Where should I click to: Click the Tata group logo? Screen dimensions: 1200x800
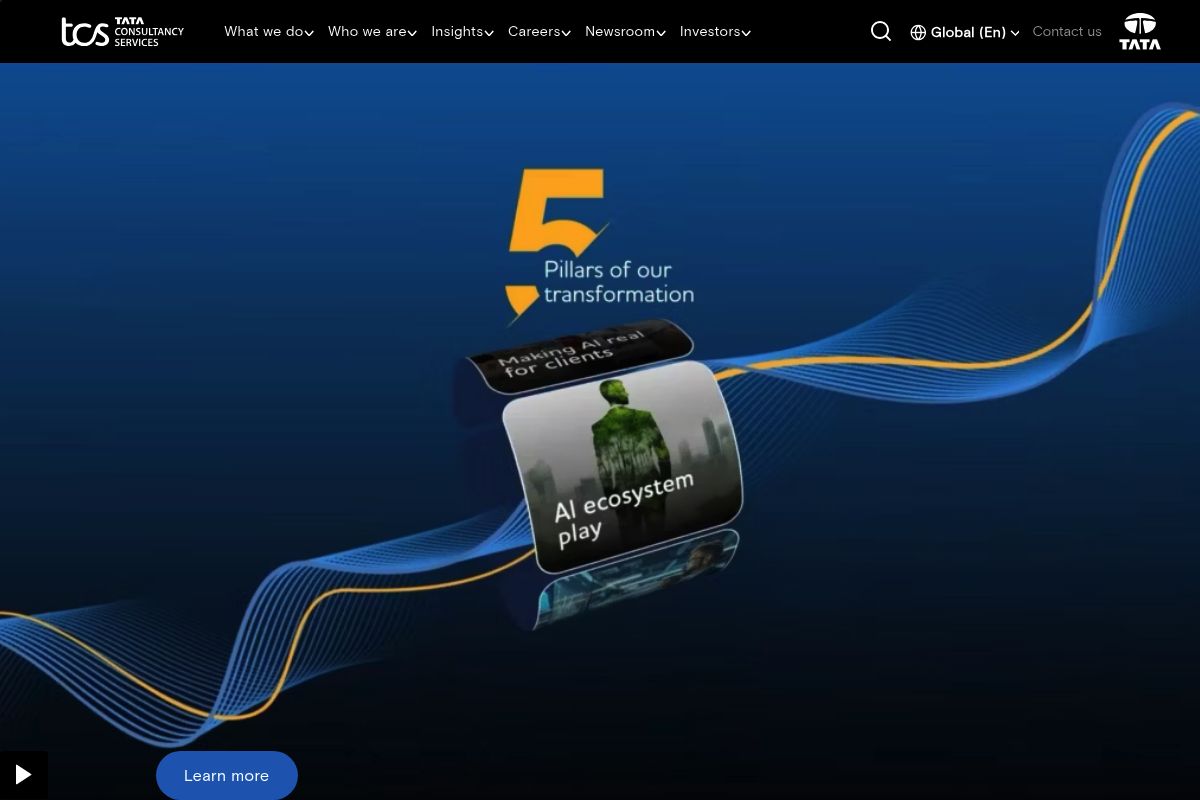[1140, 32]
